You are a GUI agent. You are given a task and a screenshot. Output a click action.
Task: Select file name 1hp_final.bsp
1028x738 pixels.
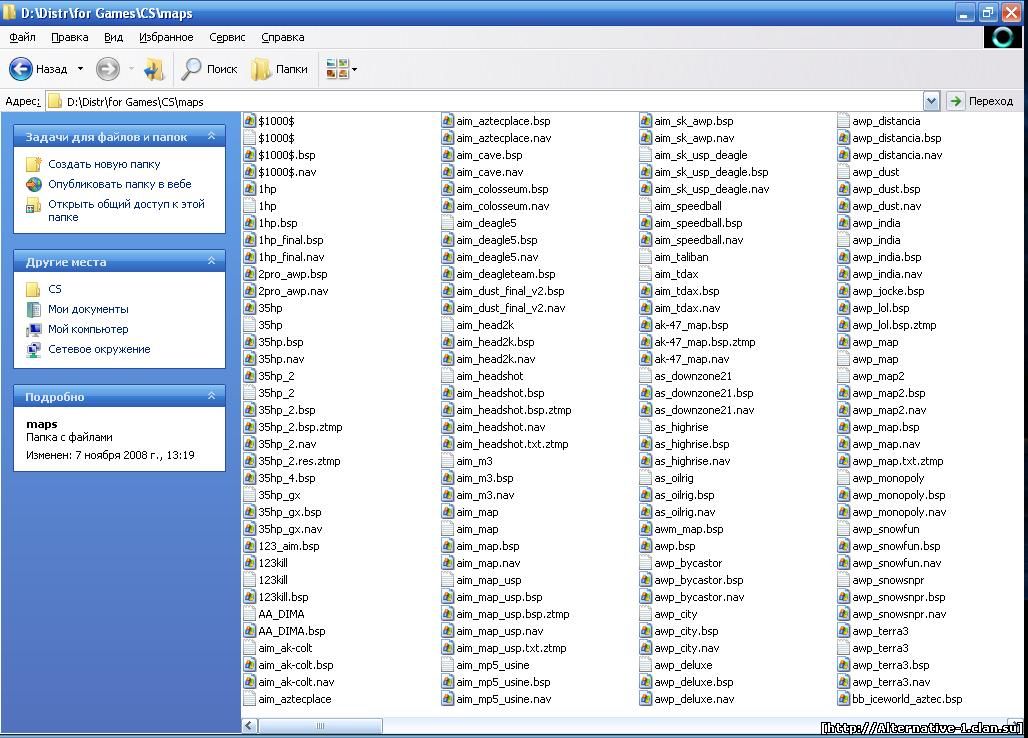point(291,240)
